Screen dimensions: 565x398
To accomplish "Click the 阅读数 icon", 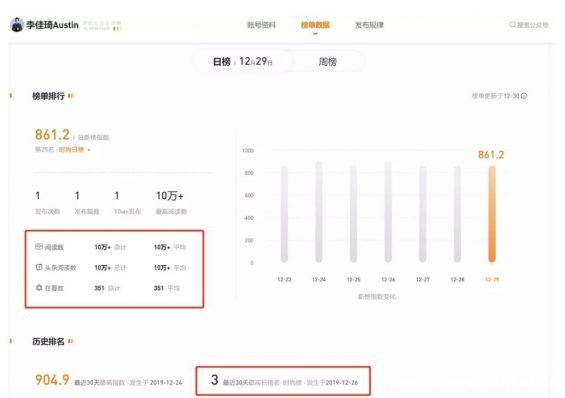I will pos(39,247).
